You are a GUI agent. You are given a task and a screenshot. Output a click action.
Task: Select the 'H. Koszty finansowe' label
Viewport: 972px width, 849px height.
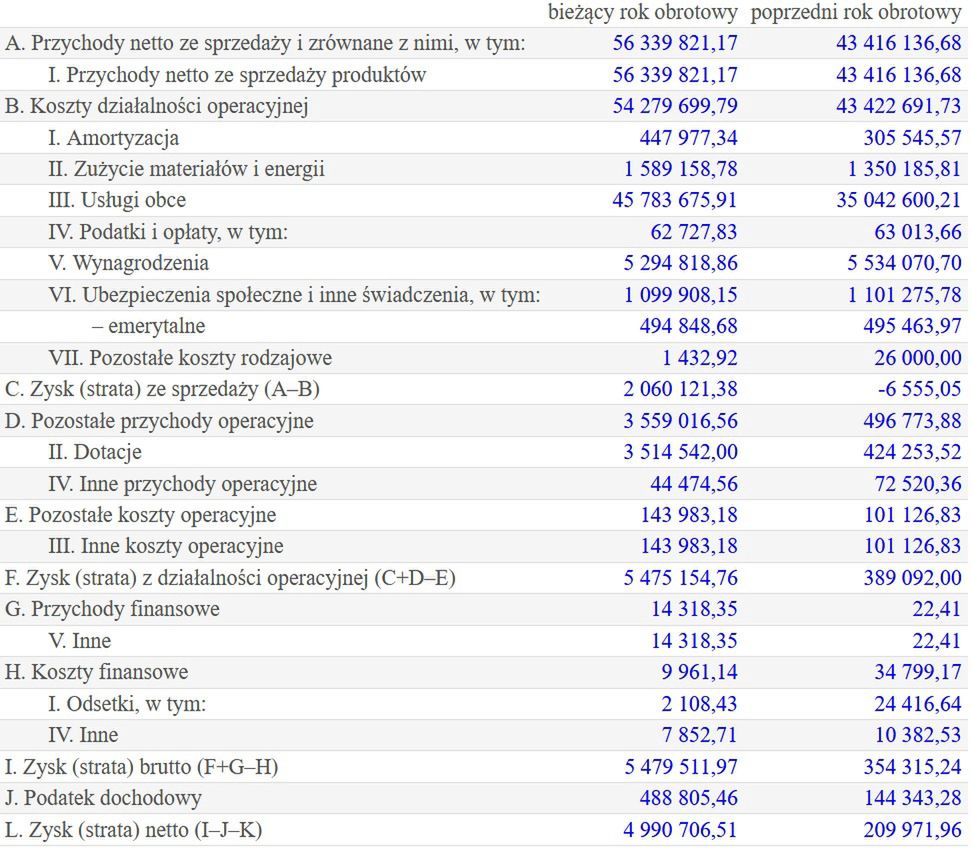click(x=97, y=672)
